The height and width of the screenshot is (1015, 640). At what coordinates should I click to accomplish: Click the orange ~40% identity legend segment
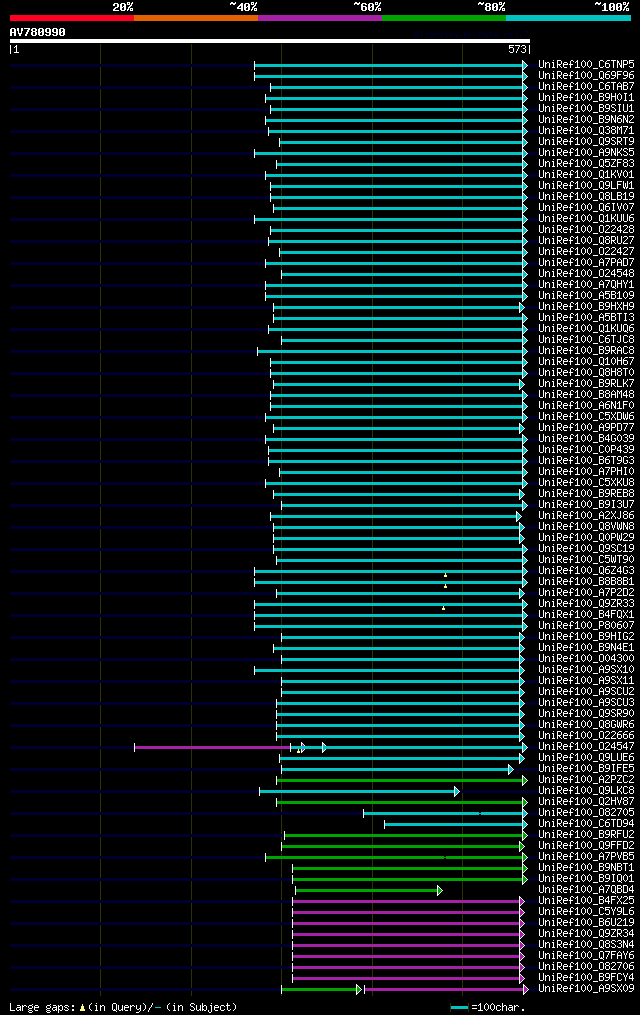point(196,18)
